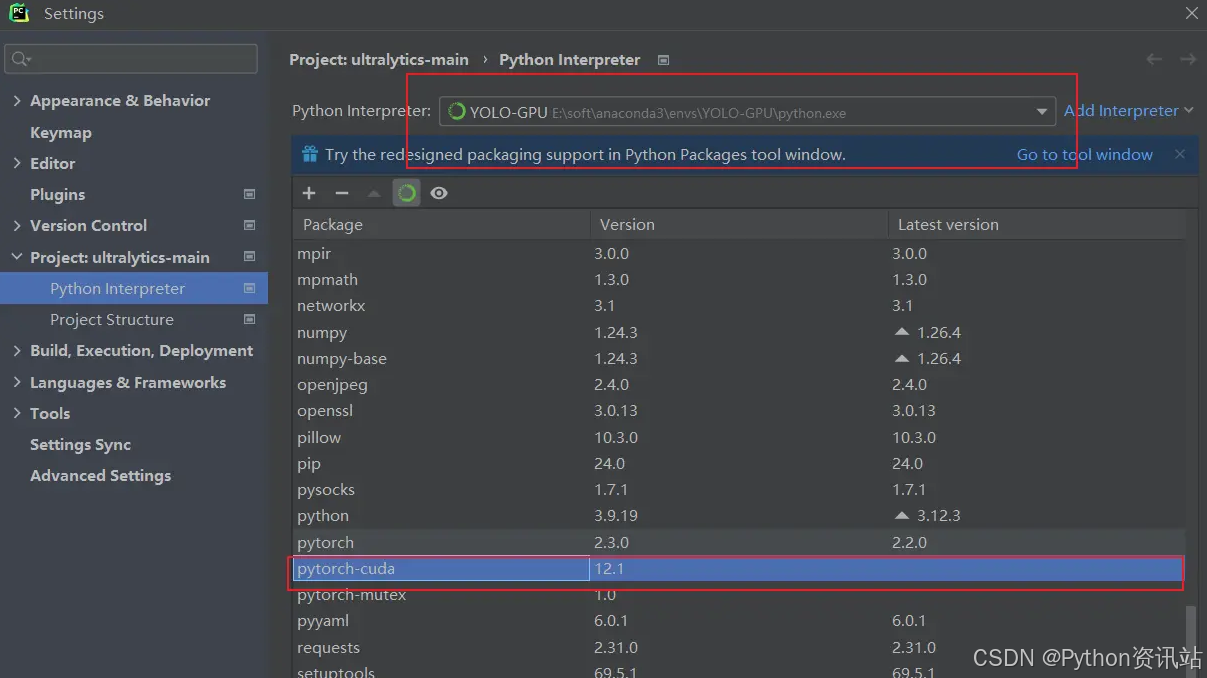Click the upgrade arrow beside python 3.12.3

tap(902, 516)
